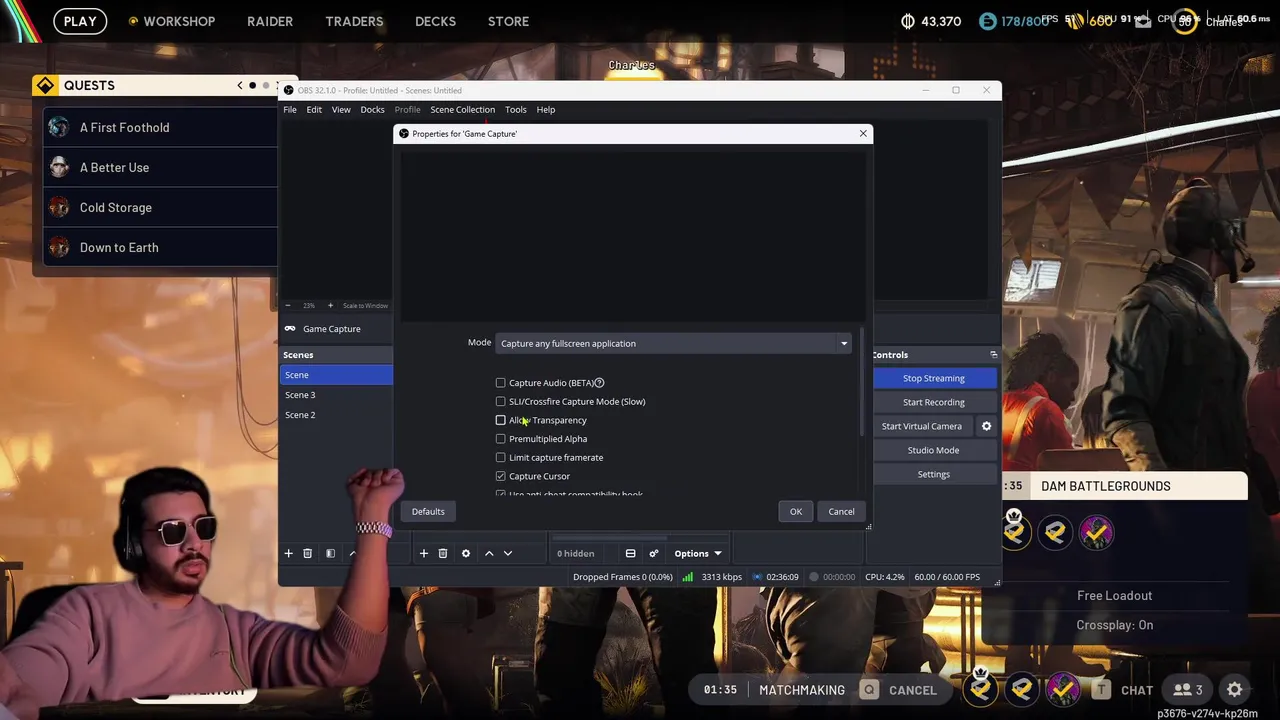The width and height of the screenshot is (1280, 720).
Task: Switch to the game's WORKSHOP tab
Action: point(178,21)
